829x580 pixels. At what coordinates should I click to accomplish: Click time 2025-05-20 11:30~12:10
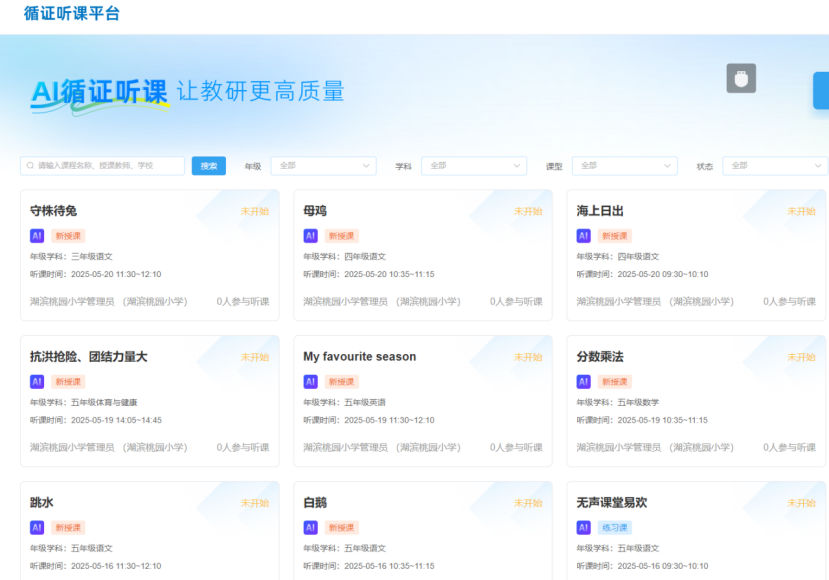tap(116, 274)
